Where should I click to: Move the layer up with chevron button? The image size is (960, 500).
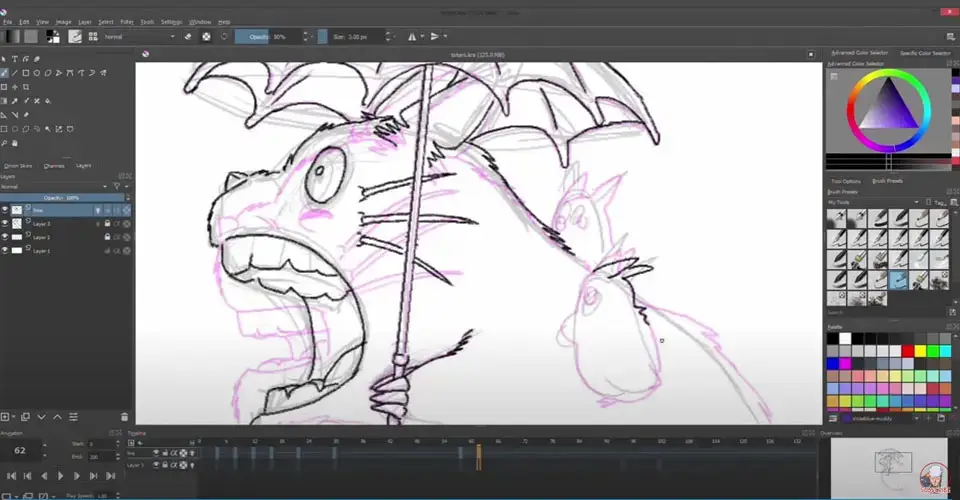[58, 417]
